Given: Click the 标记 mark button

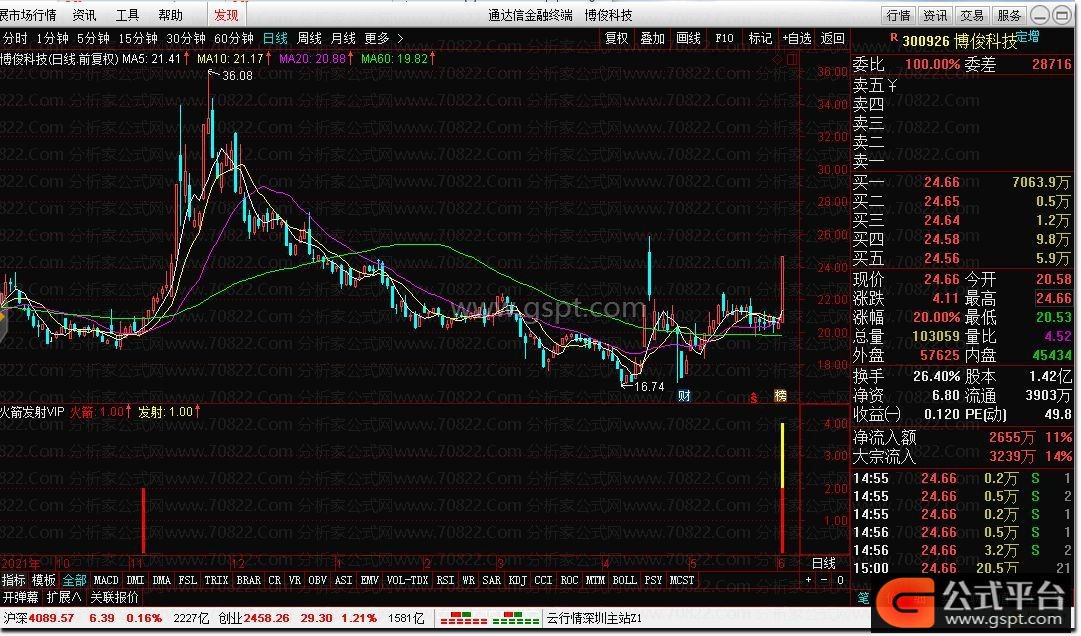Looking at the screenshot, I should [x=760, y=39].
